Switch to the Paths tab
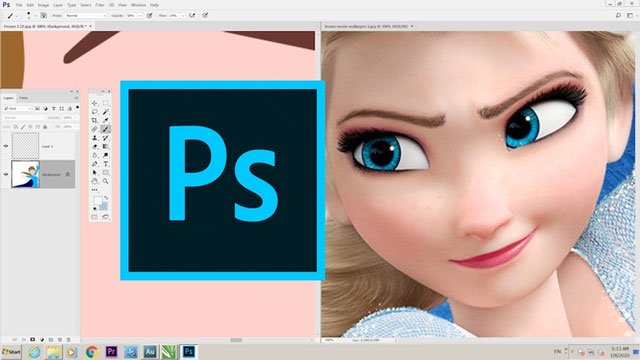 [24, 98]
